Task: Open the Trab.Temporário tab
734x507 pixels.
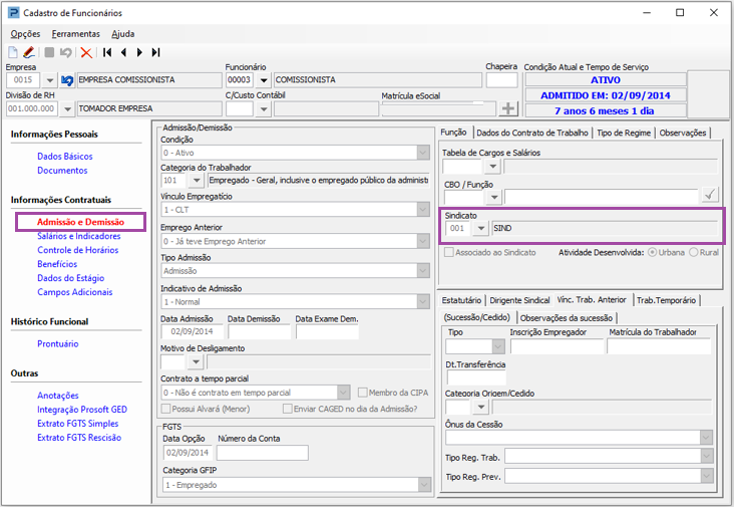Action: (x=666, y=300)
